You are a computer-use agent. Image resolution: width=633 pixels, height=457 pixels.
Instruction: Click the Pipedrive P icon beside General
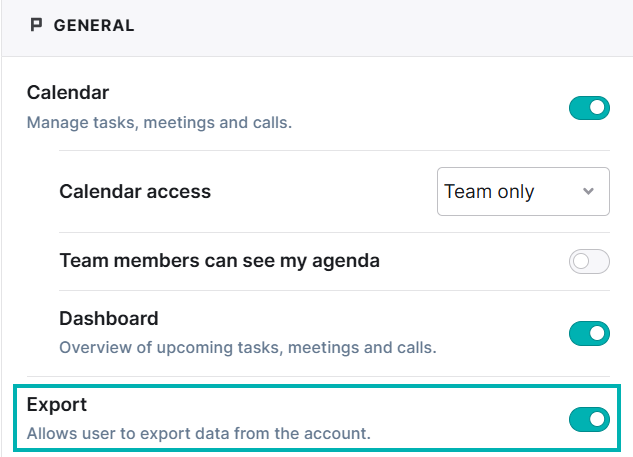point(37,26)
